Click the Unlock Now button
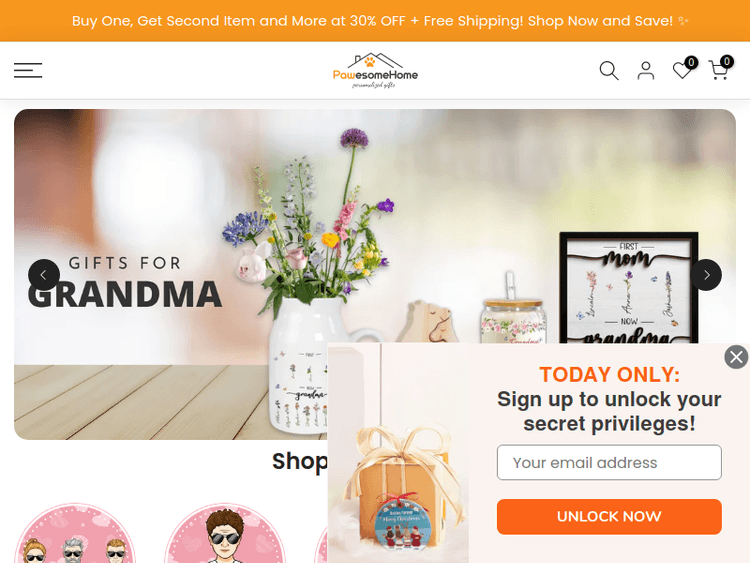 click(609, 517)
